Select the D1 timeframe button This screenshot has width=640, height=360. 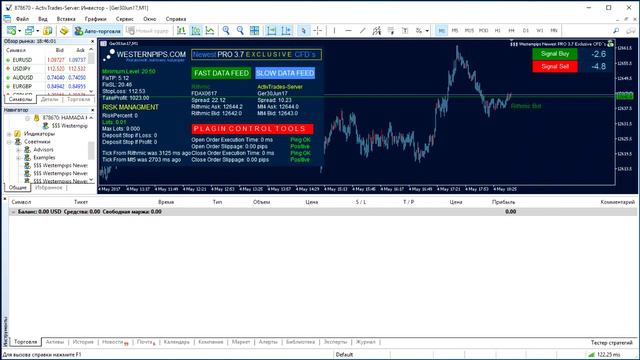[x=526, y=31]
